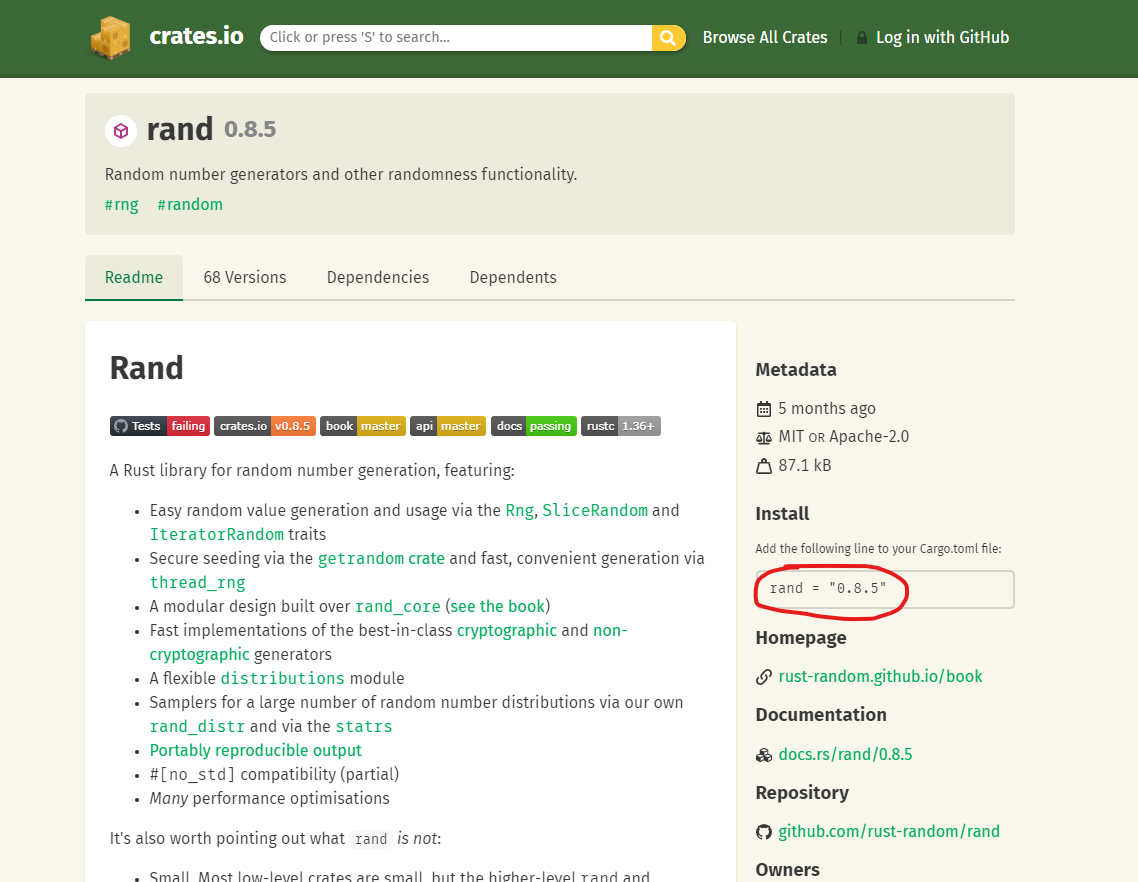Open the book master badge
Image resolution: width=1138 pixels, height=882 pixels.
click(x=363, y=426)
